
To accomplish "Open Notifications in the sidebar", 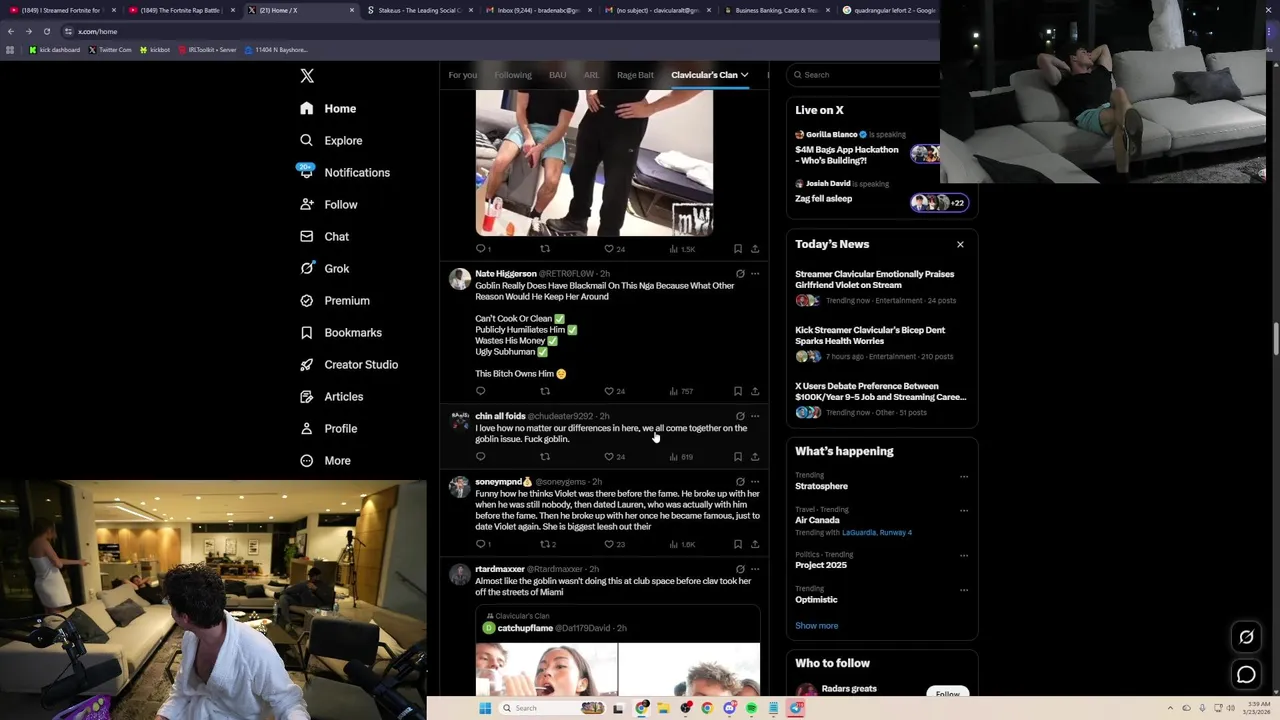I will [x=344, y=172].
